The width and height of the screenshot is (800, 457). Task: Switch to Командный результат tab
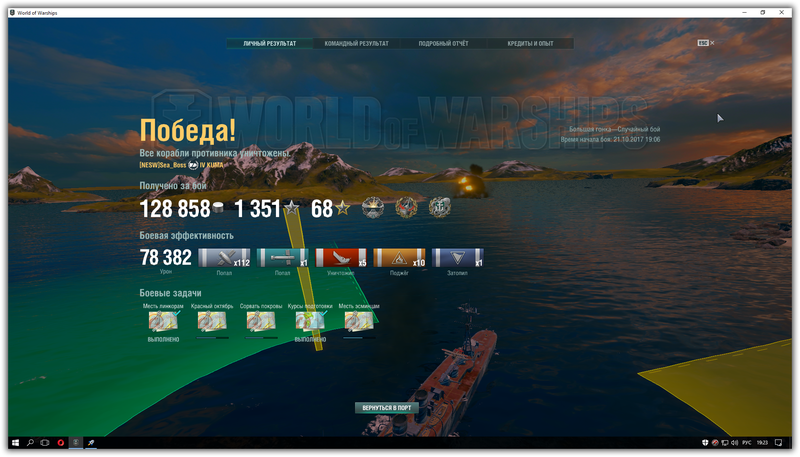point(356,43)
